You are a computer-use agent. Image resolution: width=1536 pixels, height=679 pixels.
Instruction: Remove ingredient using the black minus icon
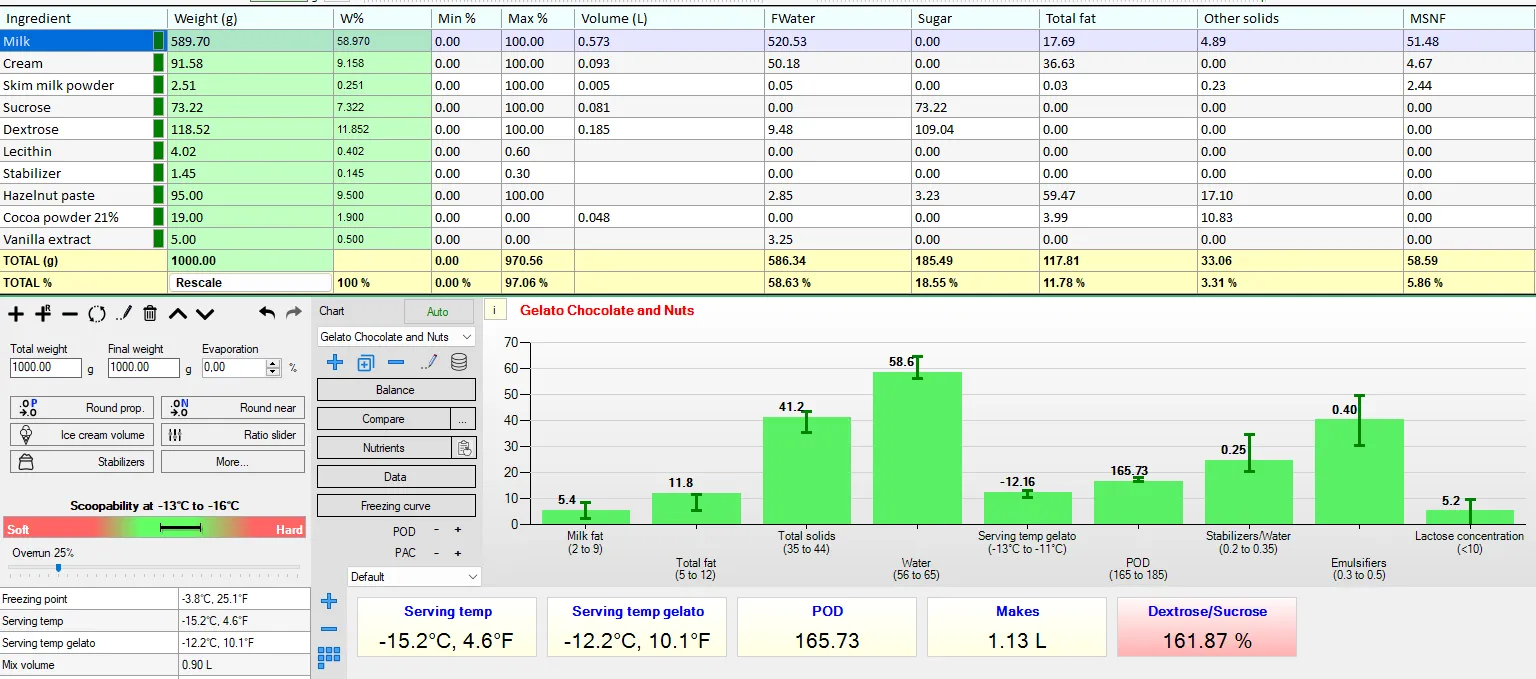coord(69,314)
